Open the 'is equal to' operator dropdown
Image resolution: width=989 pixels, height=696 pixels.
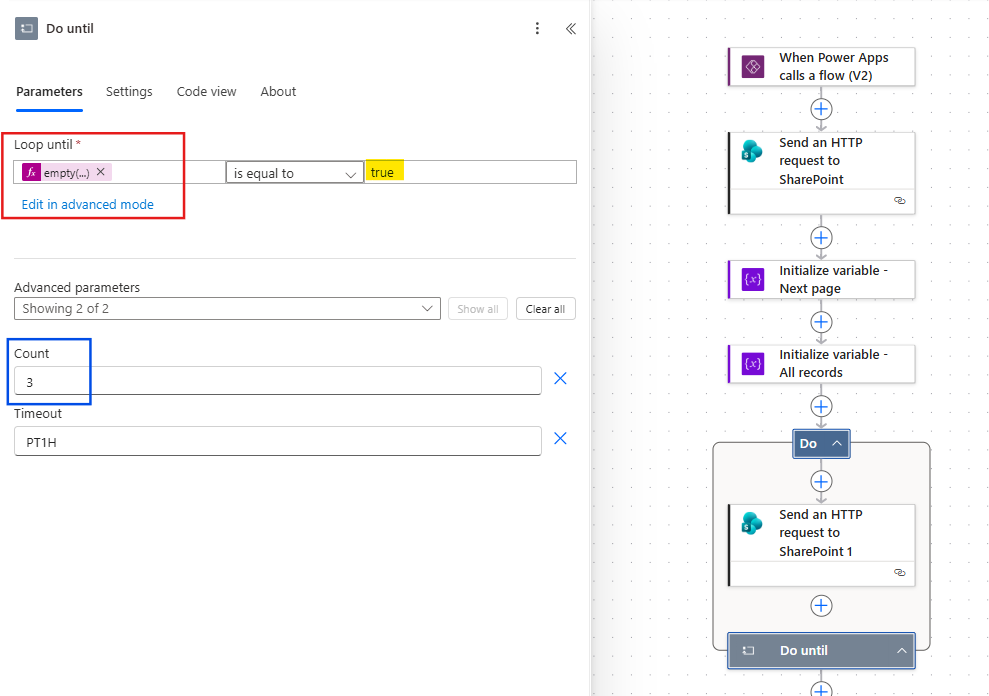tap(295, 173)
